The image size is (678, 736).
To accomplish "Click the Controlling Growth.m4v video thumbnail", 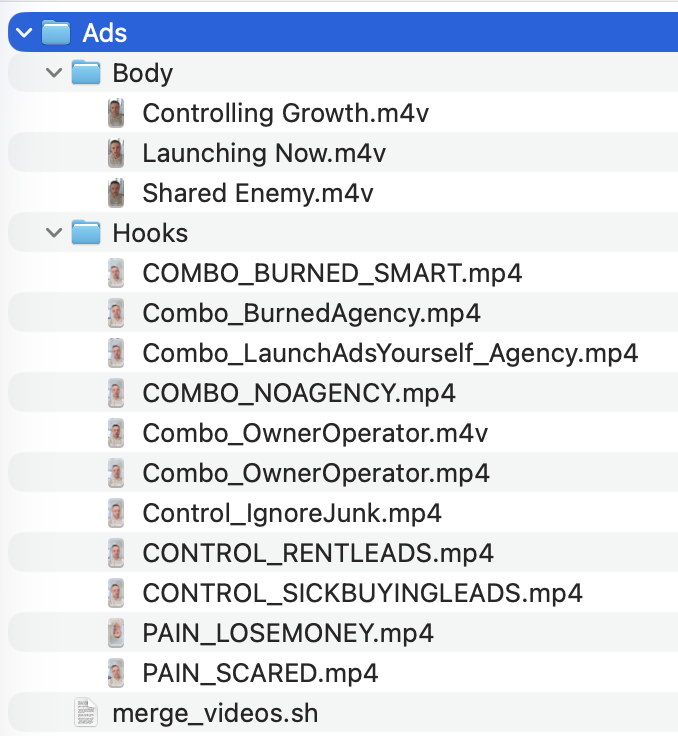I will coord(116,113).
